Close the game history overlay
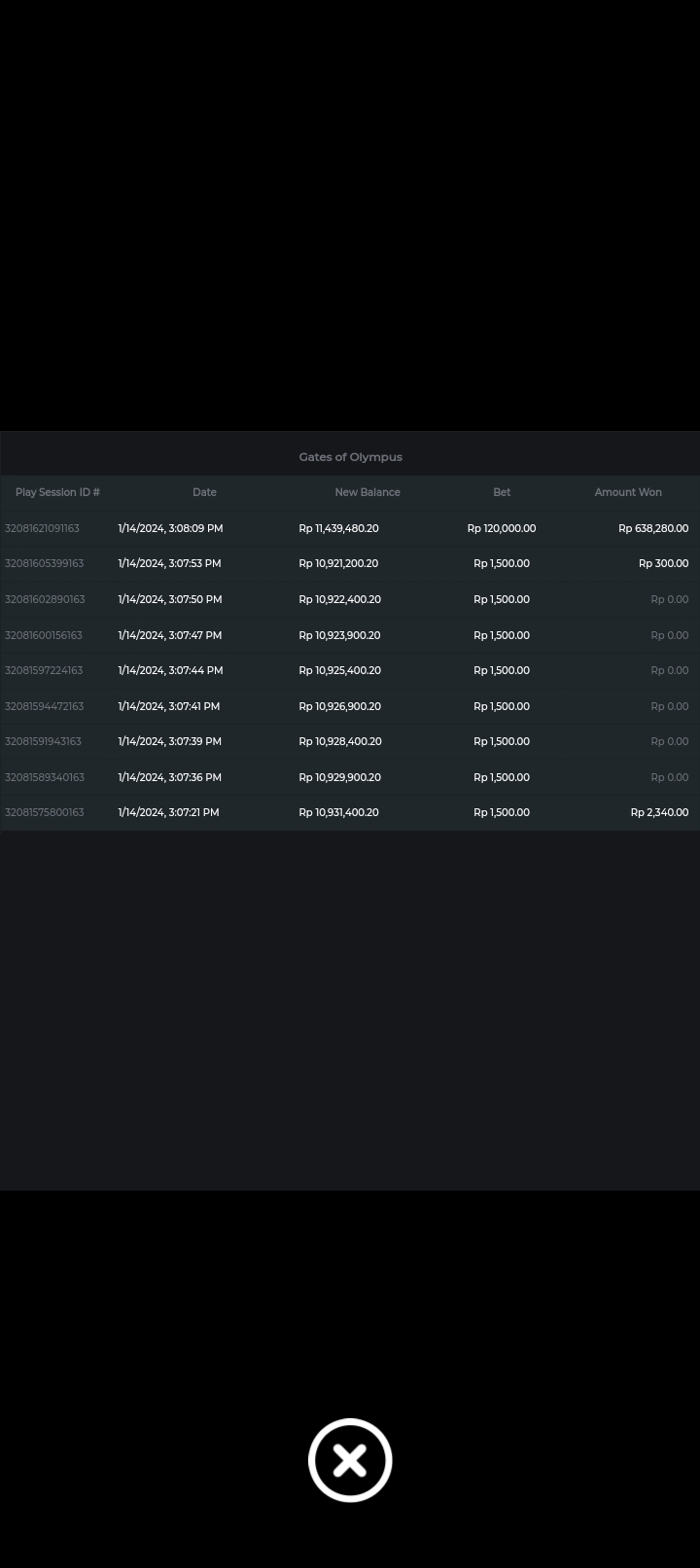700x1568 pixels. [350, 1460]
